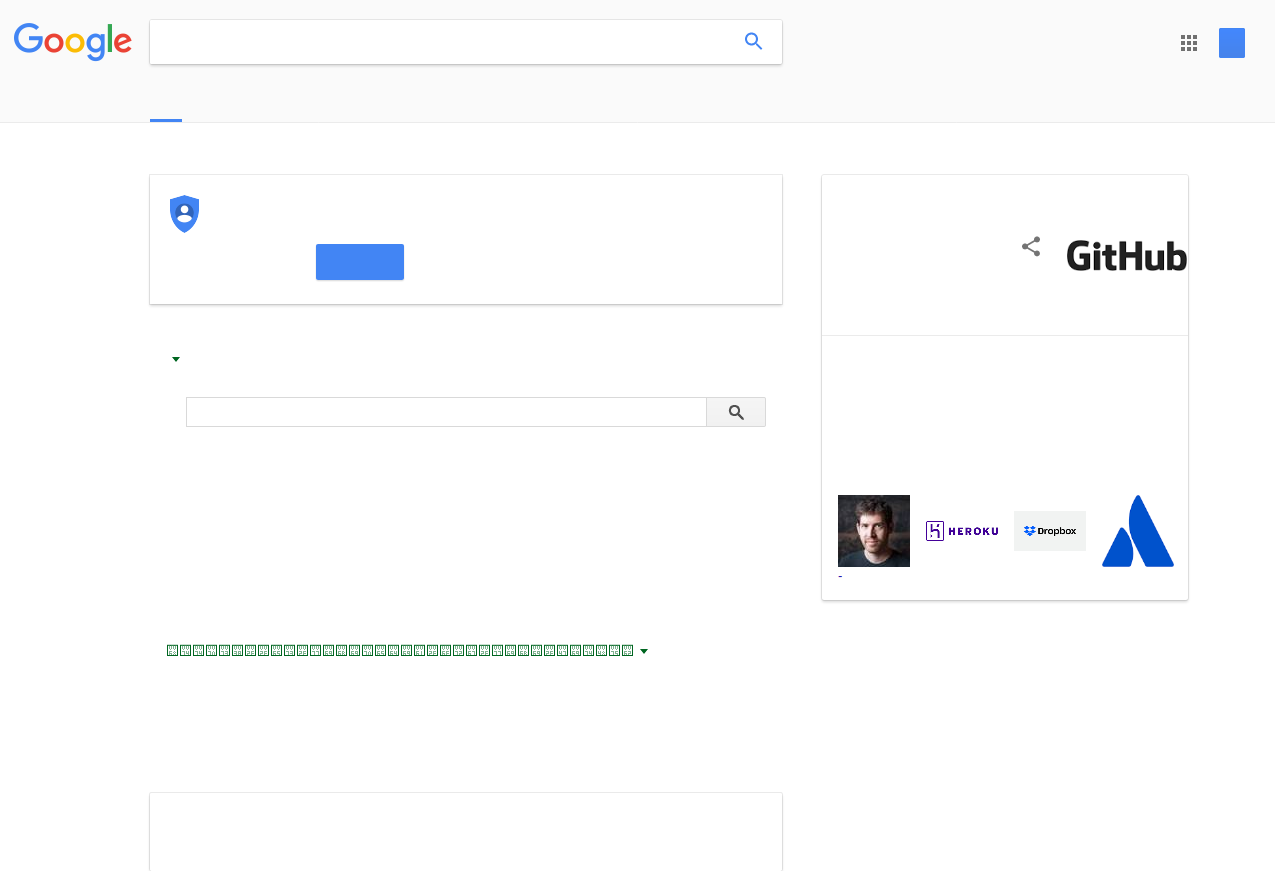Expand the arrow beside the second result URL
1280x871 pixels.
644,651
